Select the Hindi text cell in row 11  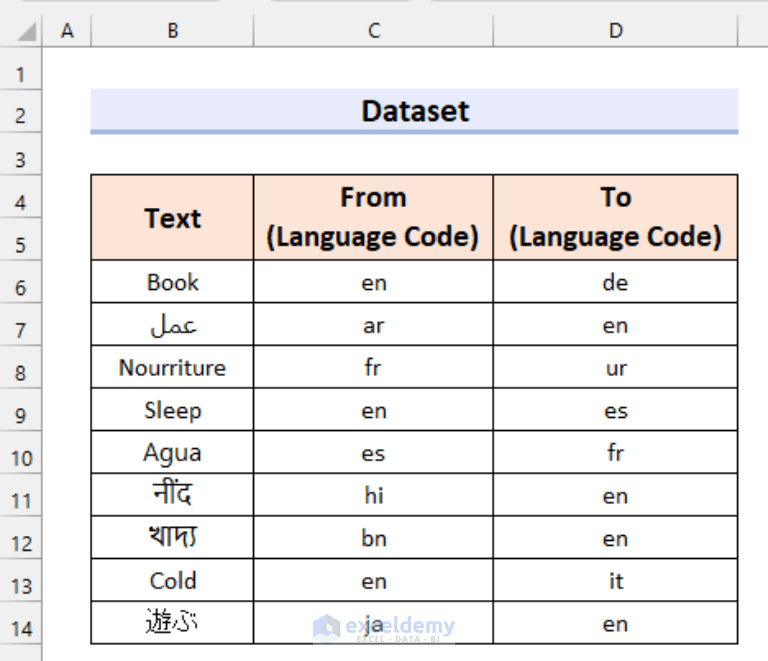click(x=172, y=495)
